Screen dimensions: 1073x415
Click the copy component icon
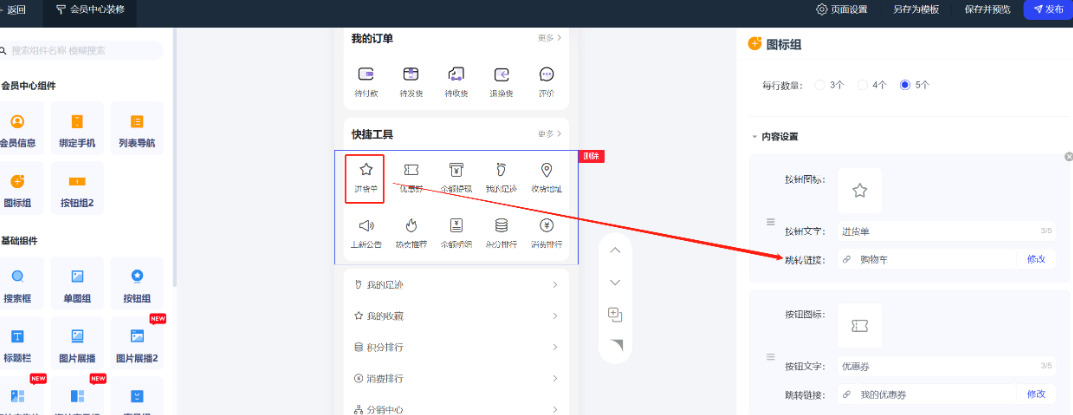point(615,315)
